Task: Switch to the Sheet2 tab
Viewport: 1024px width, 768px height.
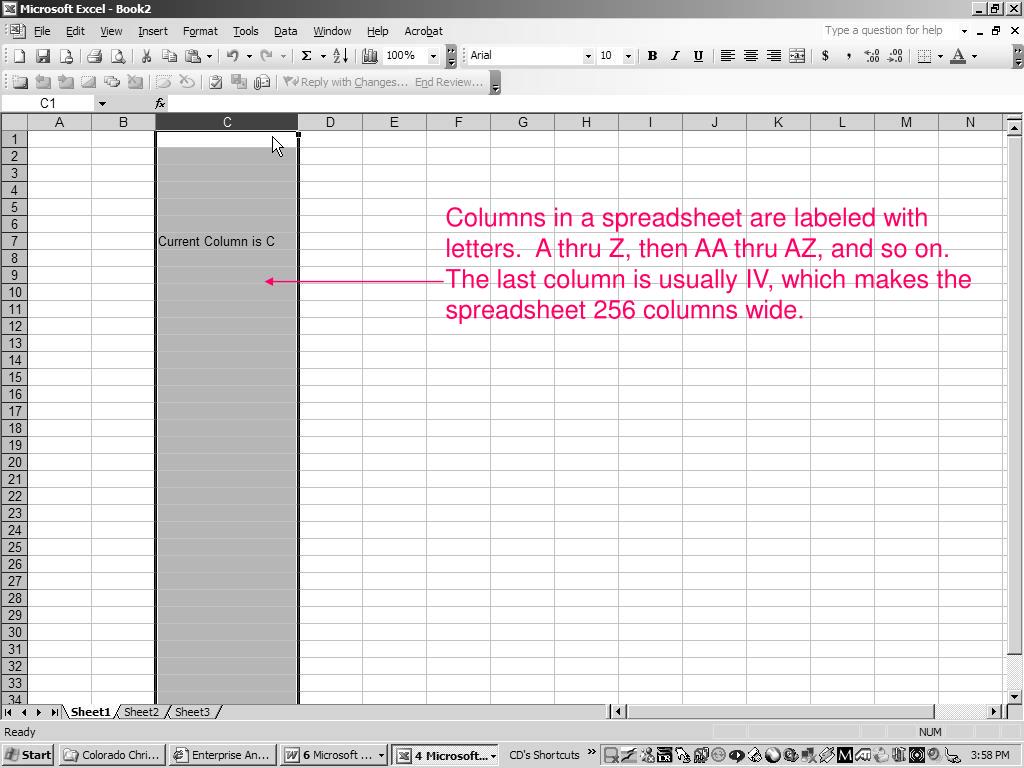Action: coord(142,712)
